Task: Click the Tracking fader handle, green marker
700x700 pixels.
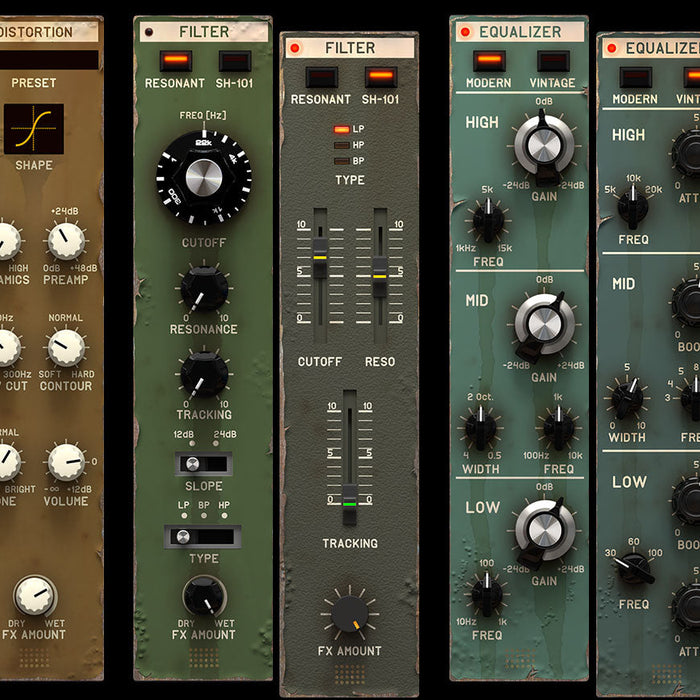Action: point(350,504)
